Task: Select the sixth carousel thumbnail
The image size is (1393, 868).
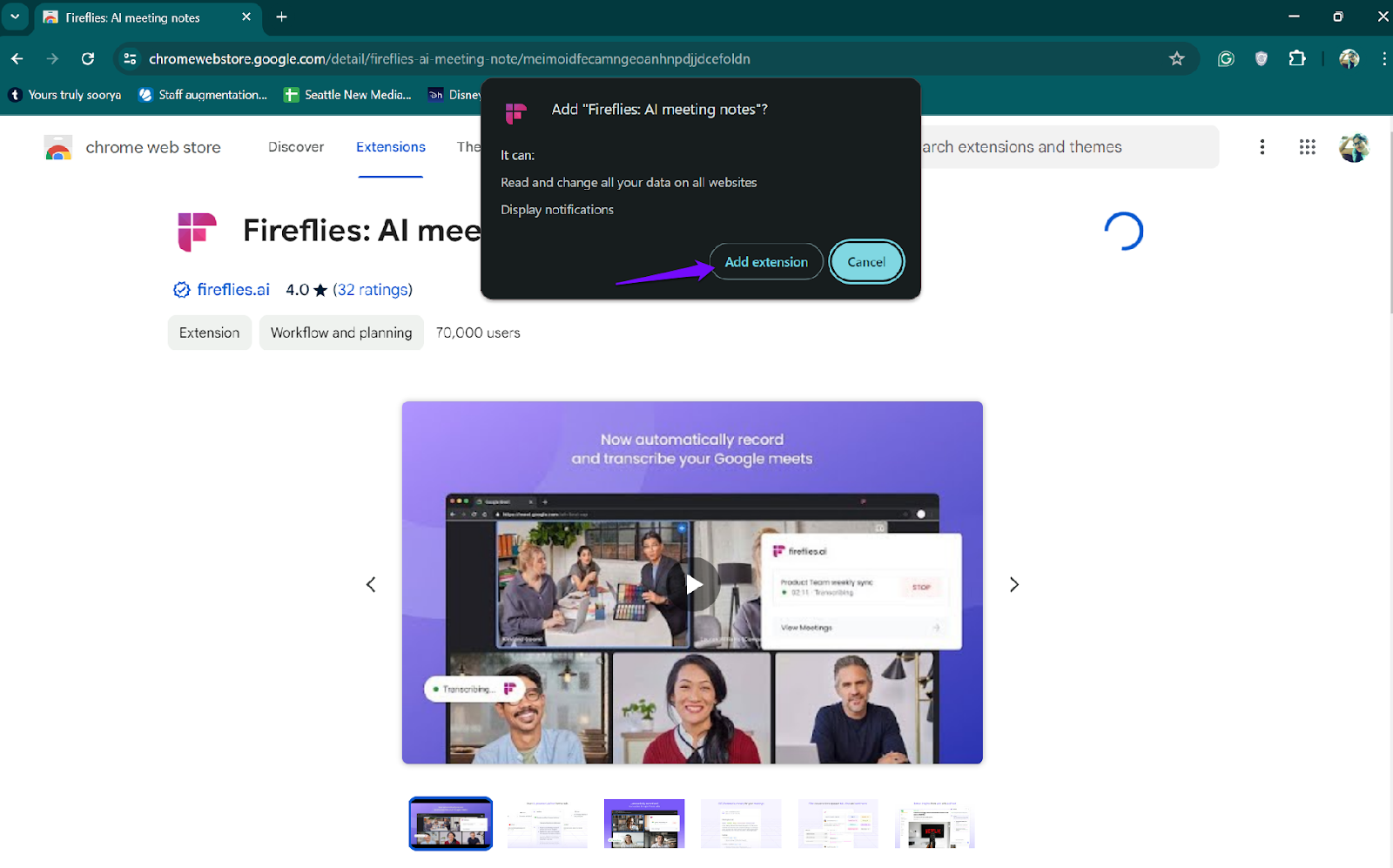Action: 934,824
